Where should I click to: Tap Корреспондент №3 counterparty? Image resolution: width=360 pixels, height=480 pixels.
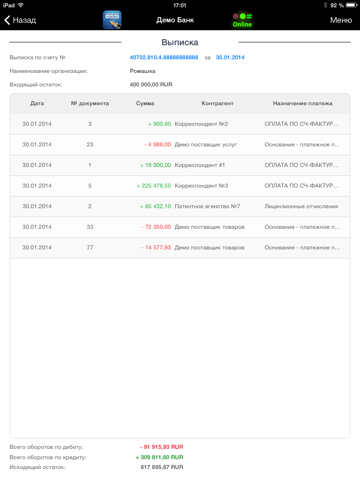(x=201, y=186)
